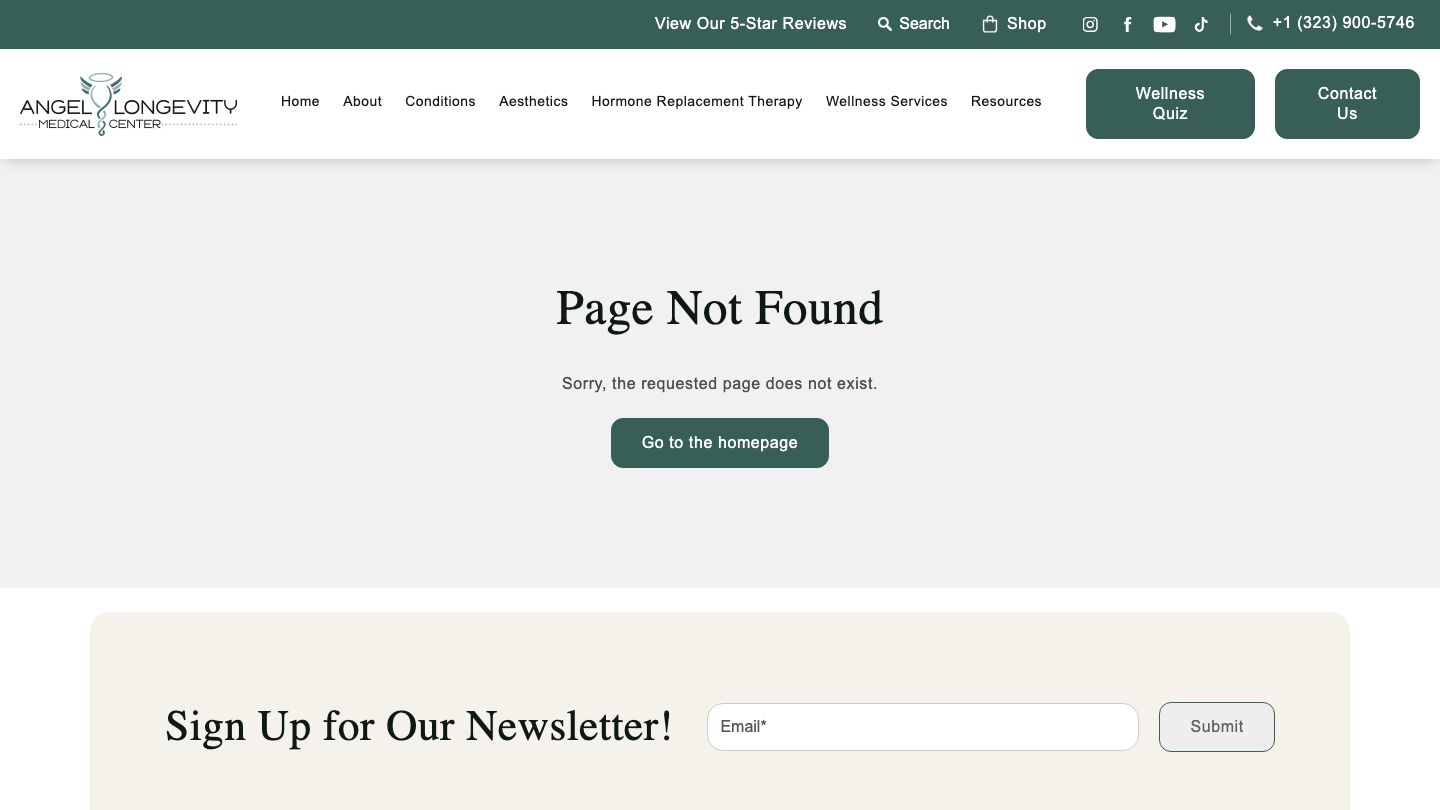Click the Contact Us button

click(x=1347, y=104)
